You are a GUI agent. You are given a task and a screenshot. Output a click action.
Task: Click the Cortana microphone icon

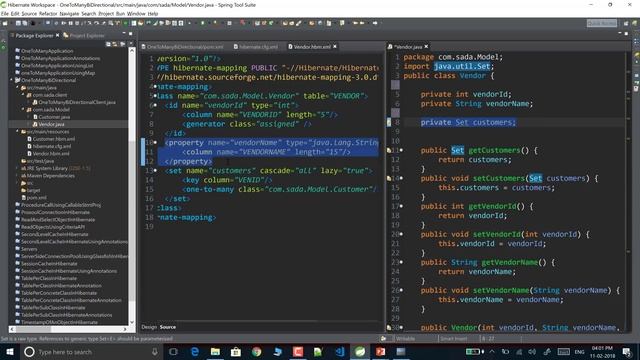pyautogui.click(x=155, y=351)
